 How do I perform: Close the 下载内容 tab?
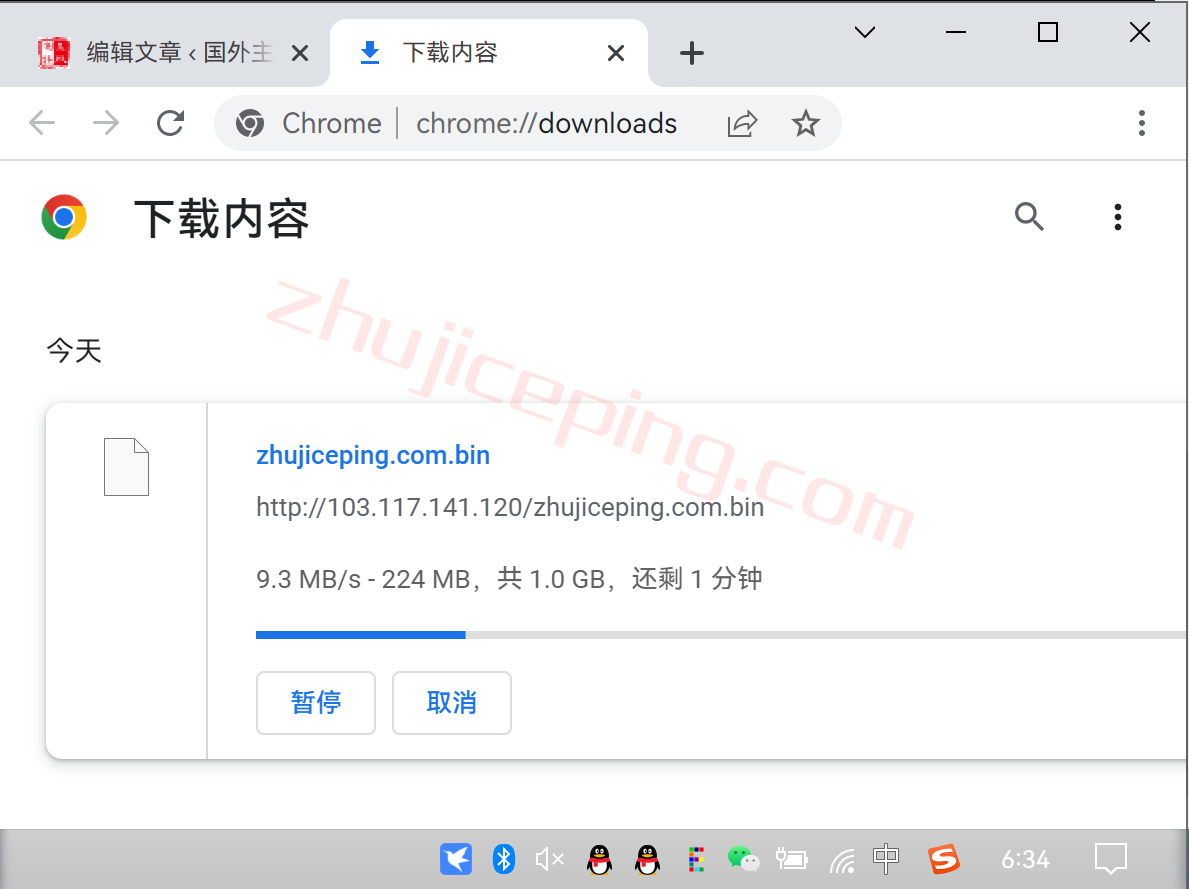(x=616, y=53)
